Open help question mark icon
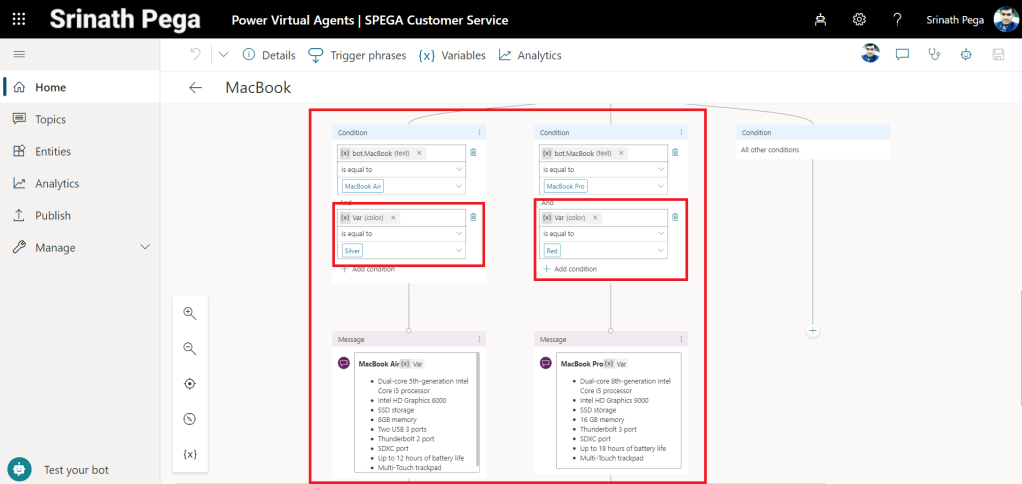This screenshot has height=484, width=1022. pyautogui.click(x=897, y=20)
